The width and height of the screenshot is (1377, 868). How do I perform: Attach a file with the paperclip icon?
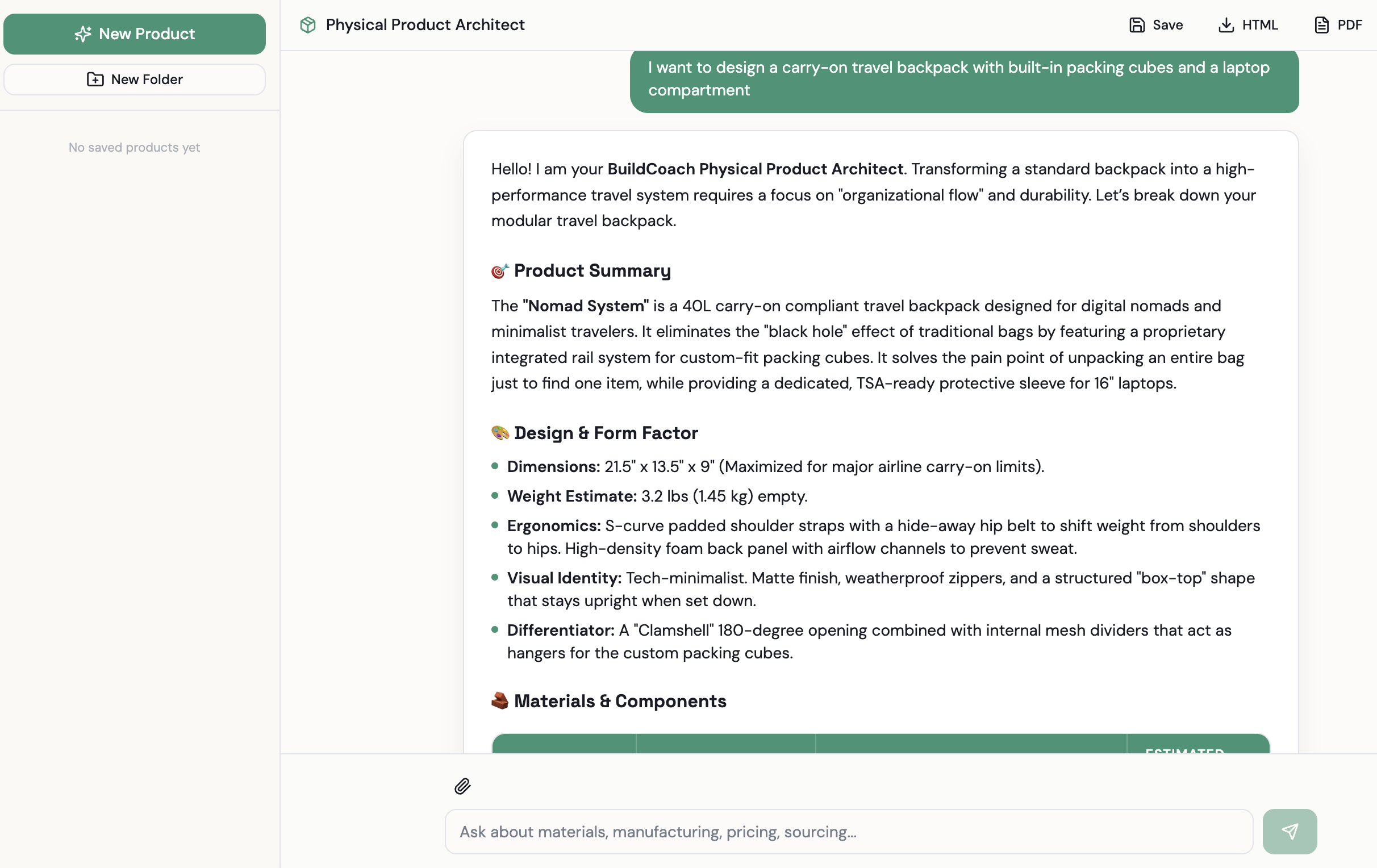pyautogui.click(x=462, y=786)
